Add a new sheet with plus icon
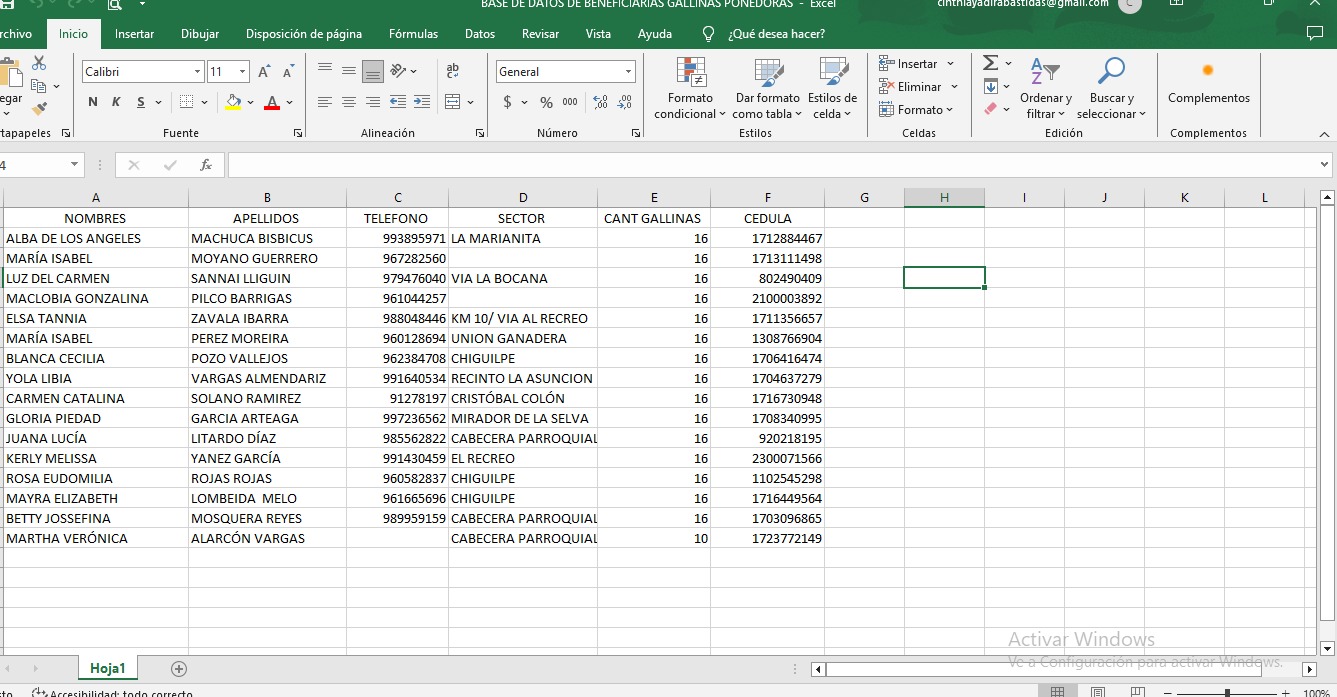 point(179,669)
